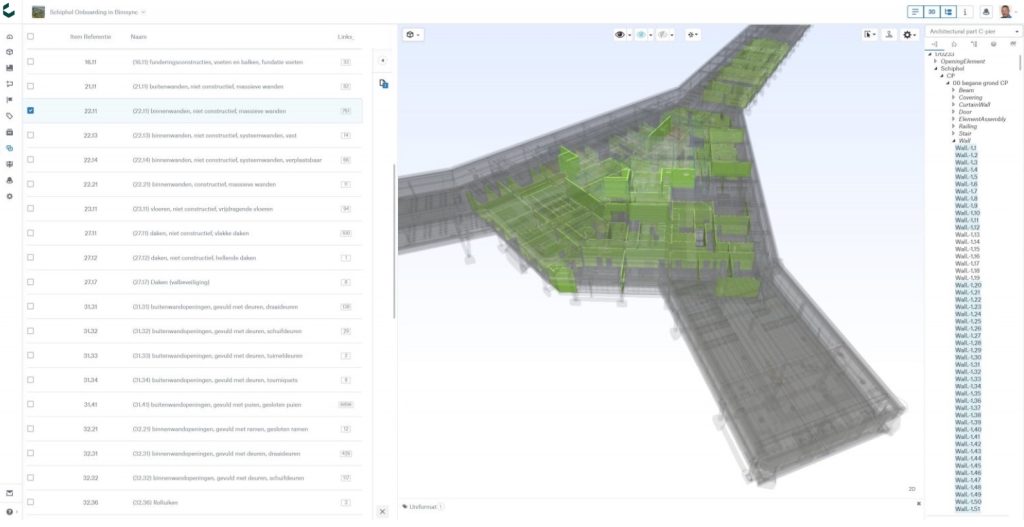Select Wall-1.1 in model tree

[966, 148]
